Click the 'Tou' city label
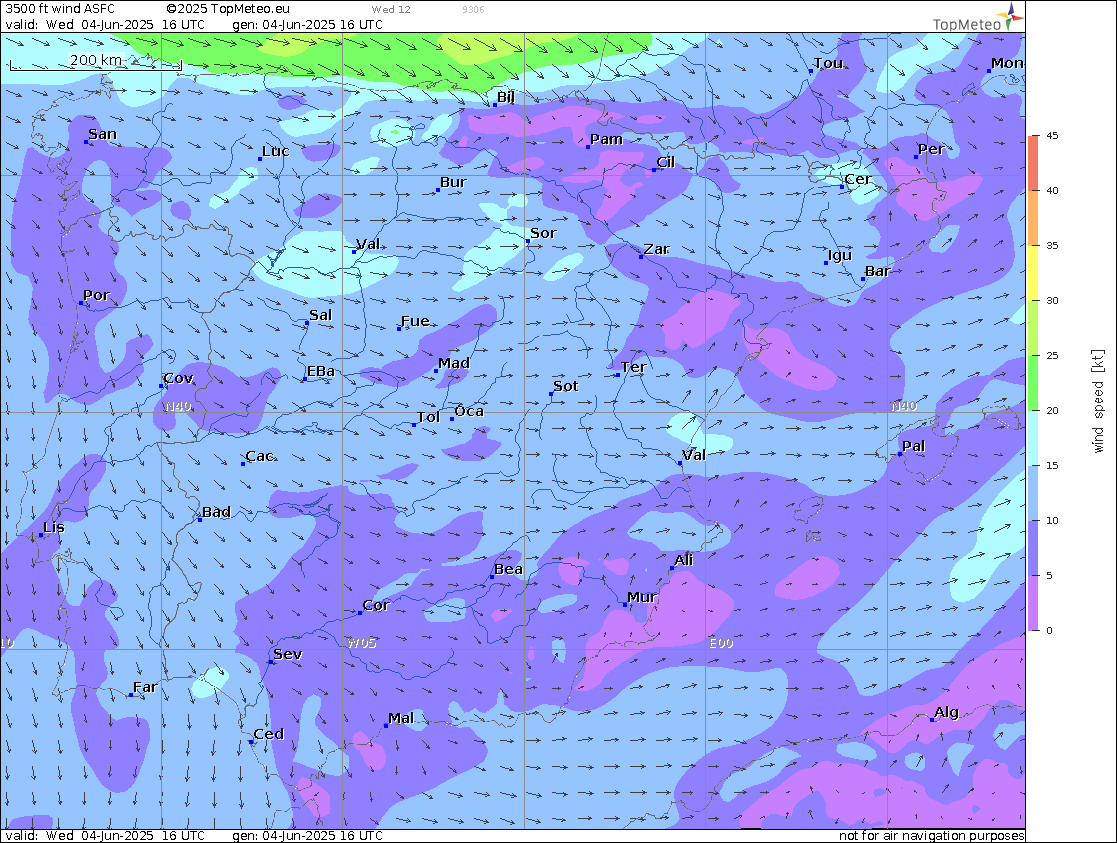 pos(828,63)
